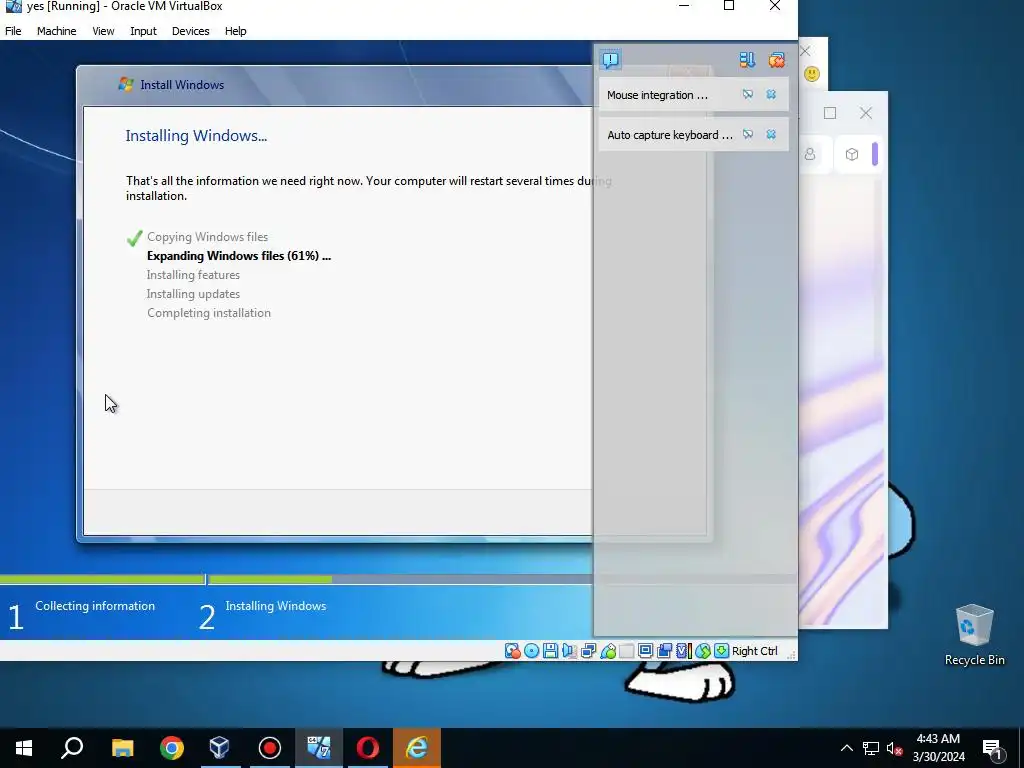The width and height of the screenshot is (1024, 768).
Task: Click the notification sort order icon
Action: [747, 60]
